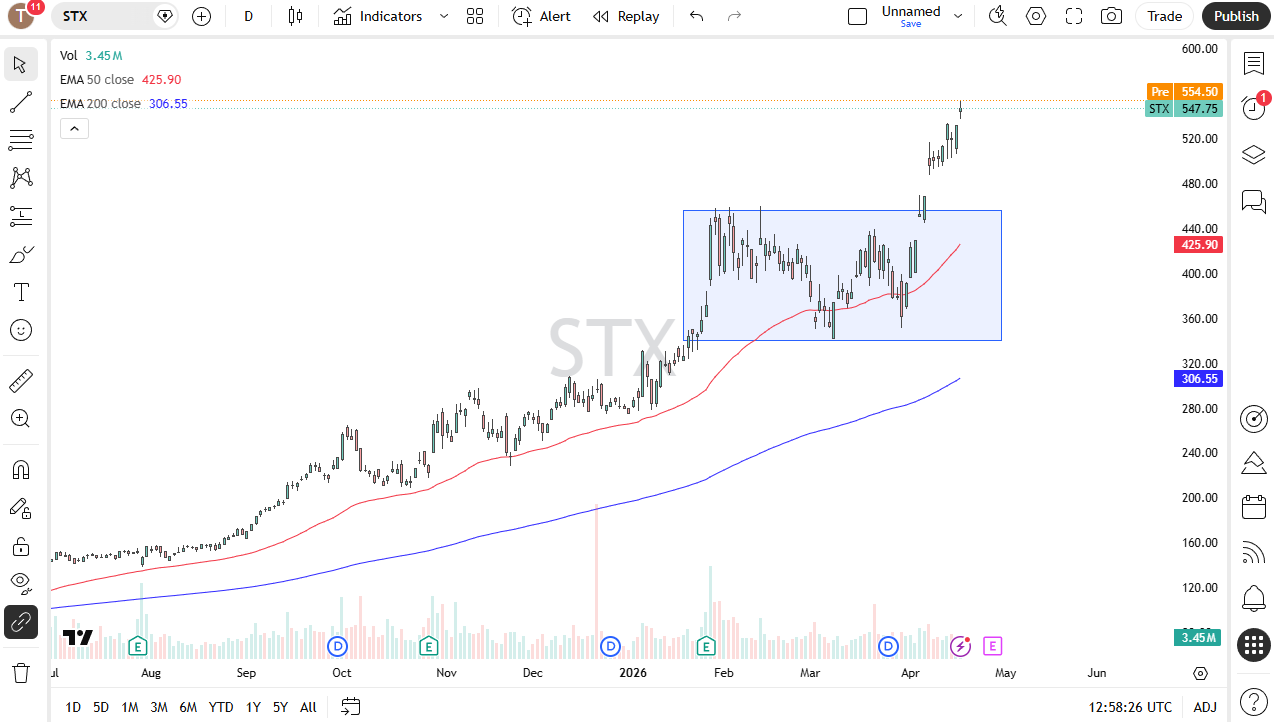The height and width of the screenshot is (722, 1274).
Task: Open time axis settings gear
Action: click(x=1200, y=673)
